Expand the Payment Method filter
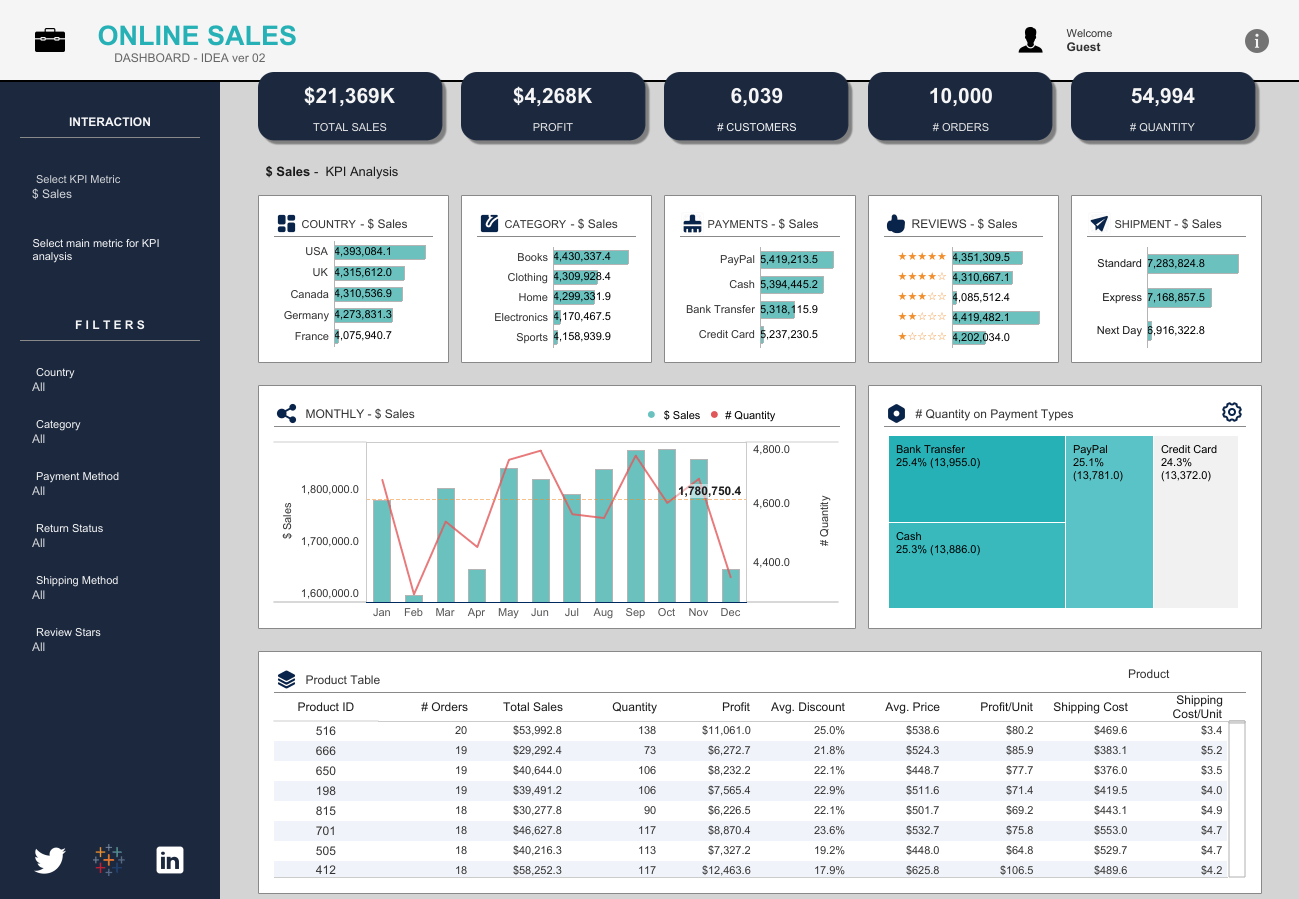The image size is (1299, 899). pyautogui.click(x=77, y=484)
